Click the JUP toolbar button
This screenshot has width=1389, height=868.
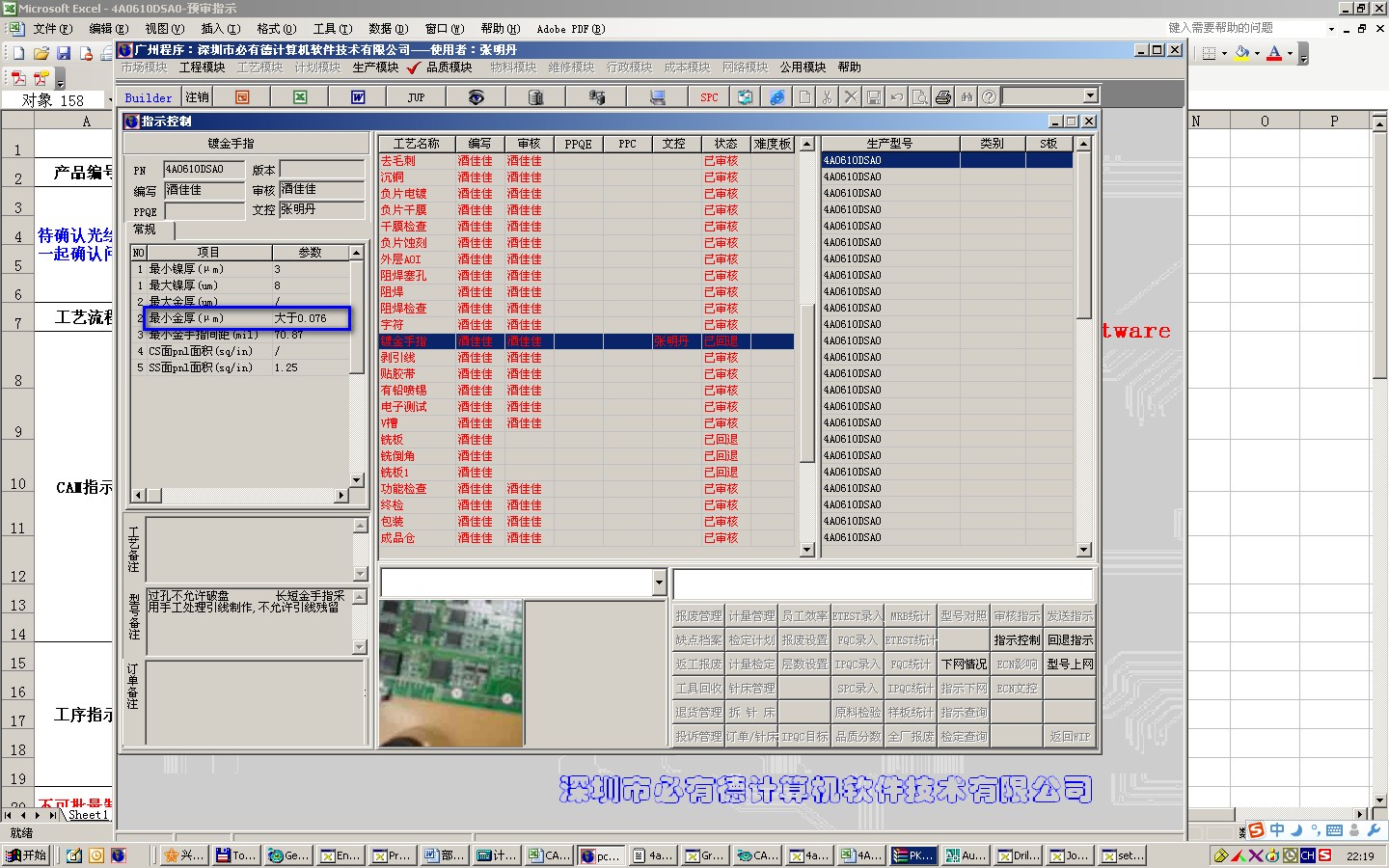coord(416,97)
